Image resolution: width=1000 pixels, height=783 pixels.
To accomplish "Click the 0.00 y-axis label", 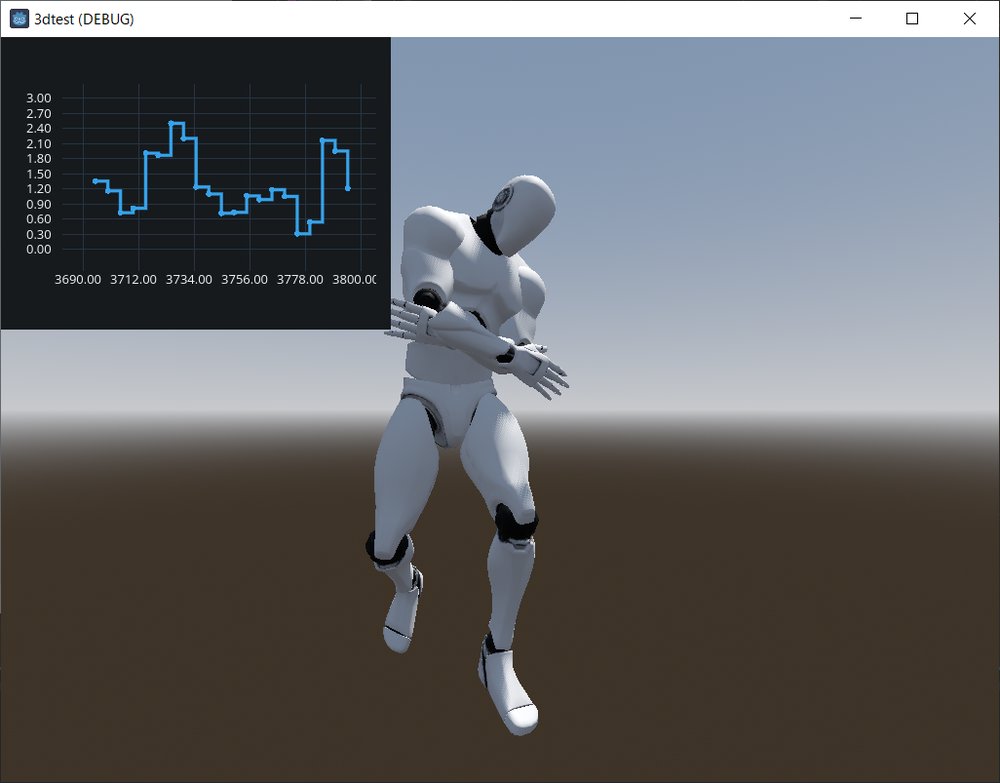I will coord(38,249).
